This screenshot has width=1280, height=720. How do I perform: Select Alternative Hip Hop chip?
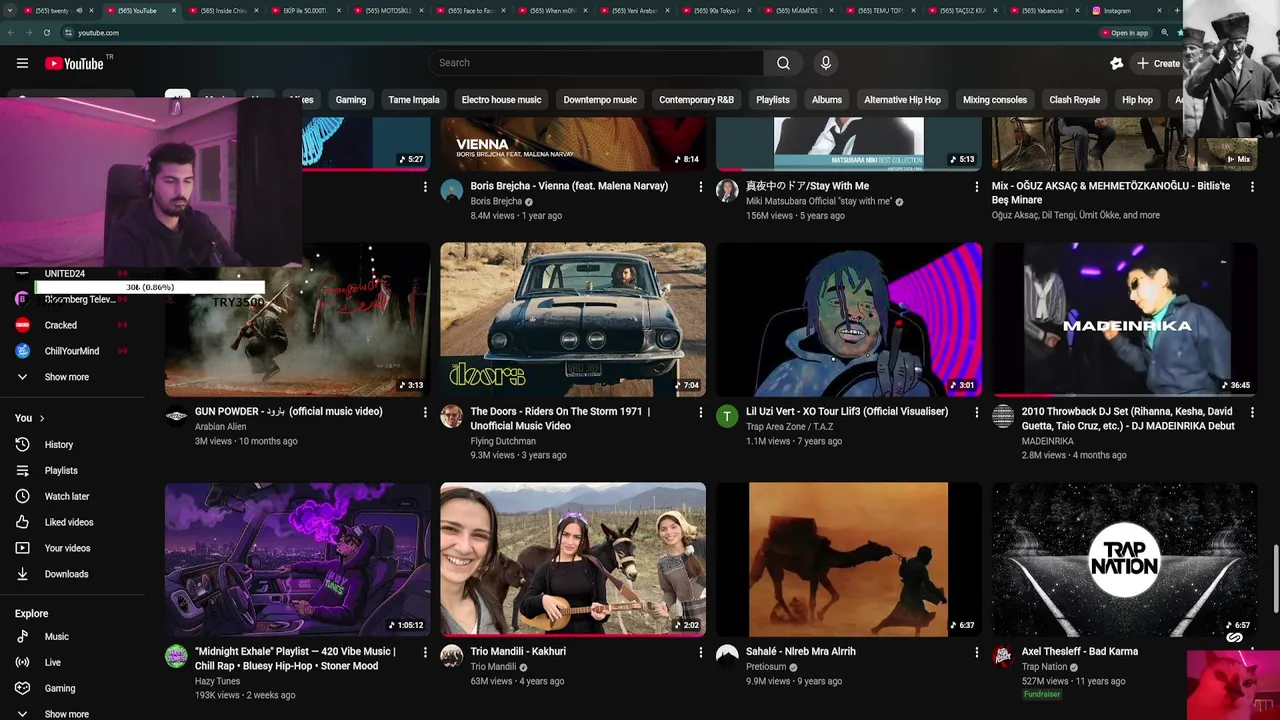(902, 100)
